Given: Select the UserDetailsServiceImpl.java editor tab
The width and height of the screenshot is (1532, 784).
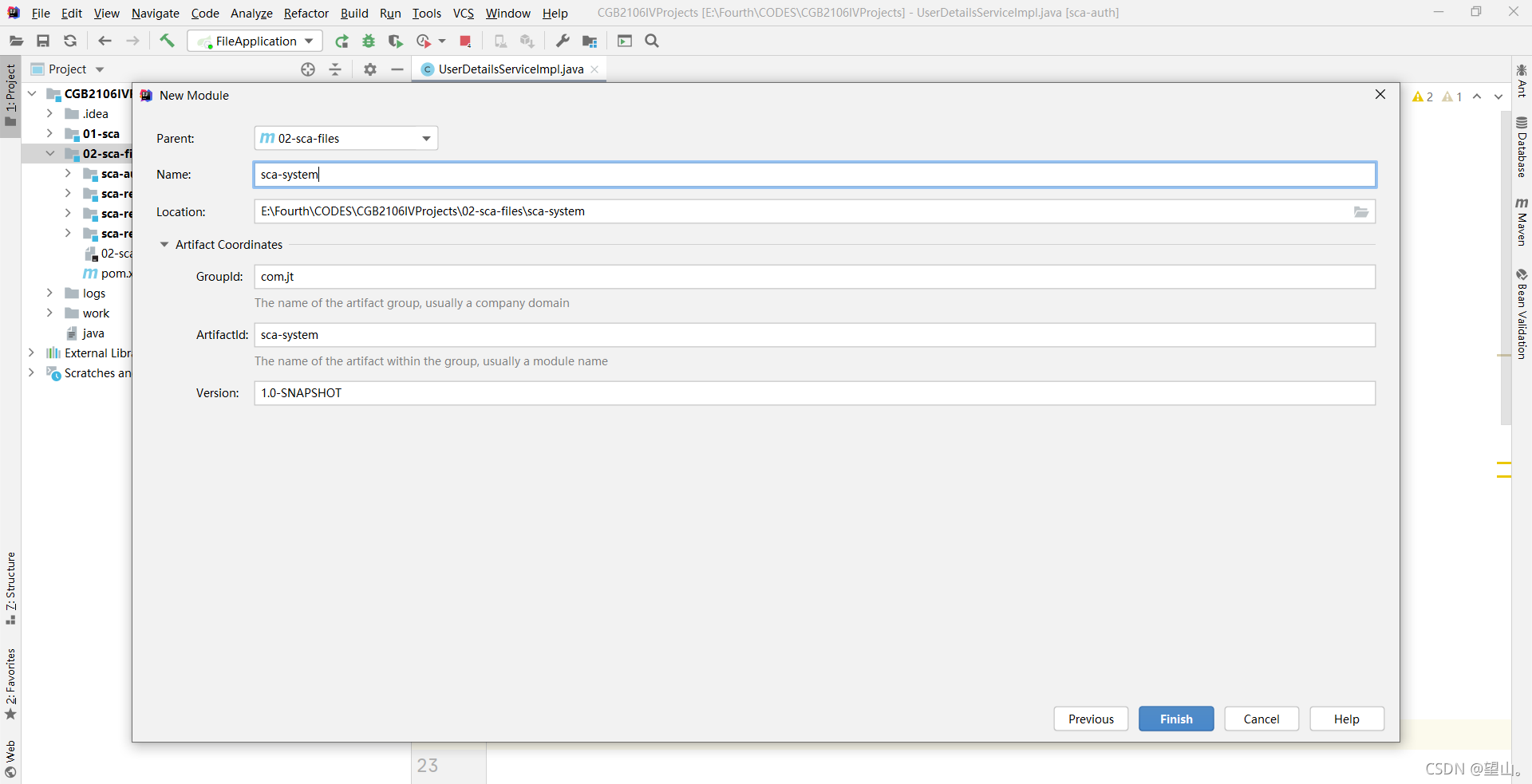Looking at the screenshot, I should pyautogui.click(x=511, y=69).
